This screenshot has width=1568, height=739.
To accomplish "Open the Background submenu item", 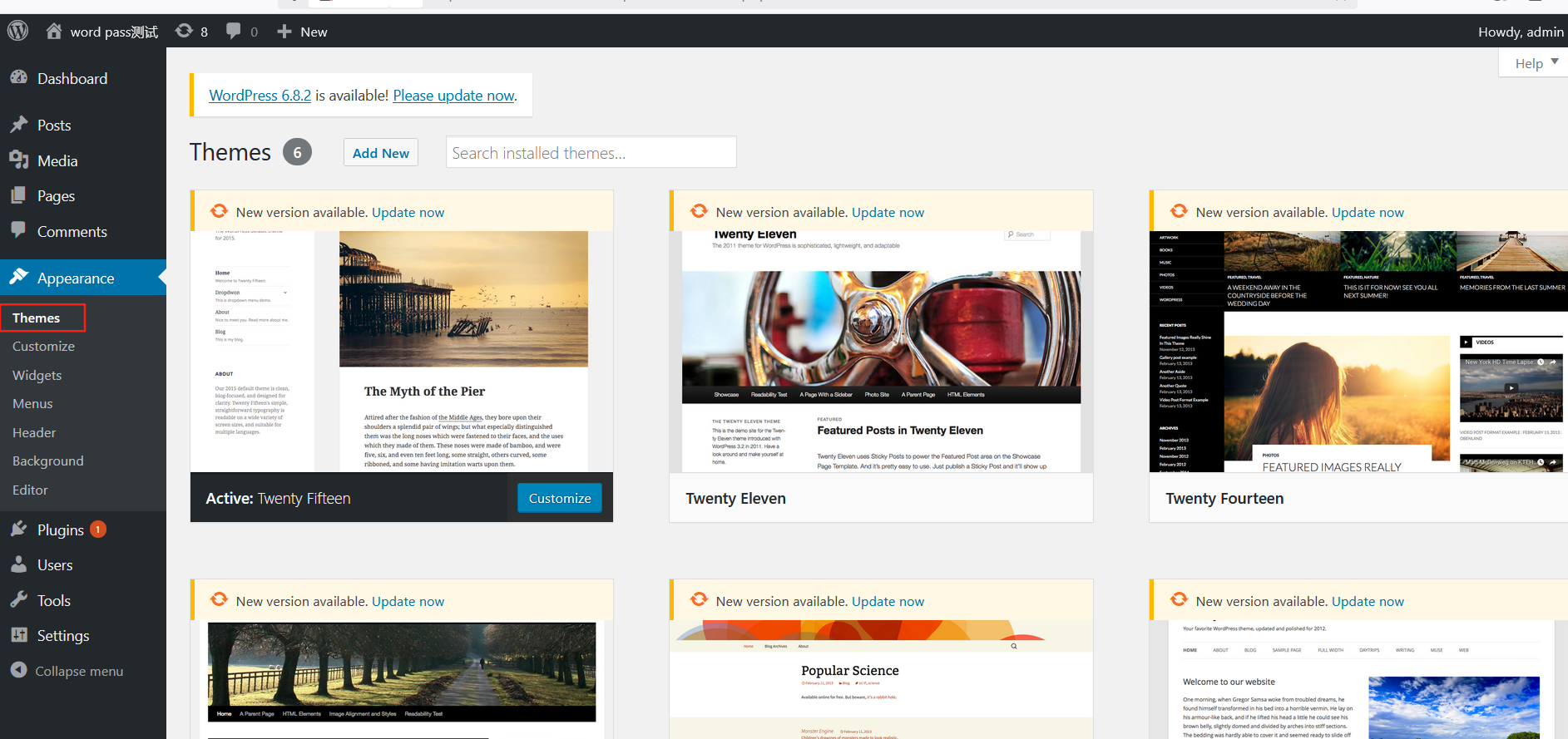I will pos(47,461).
